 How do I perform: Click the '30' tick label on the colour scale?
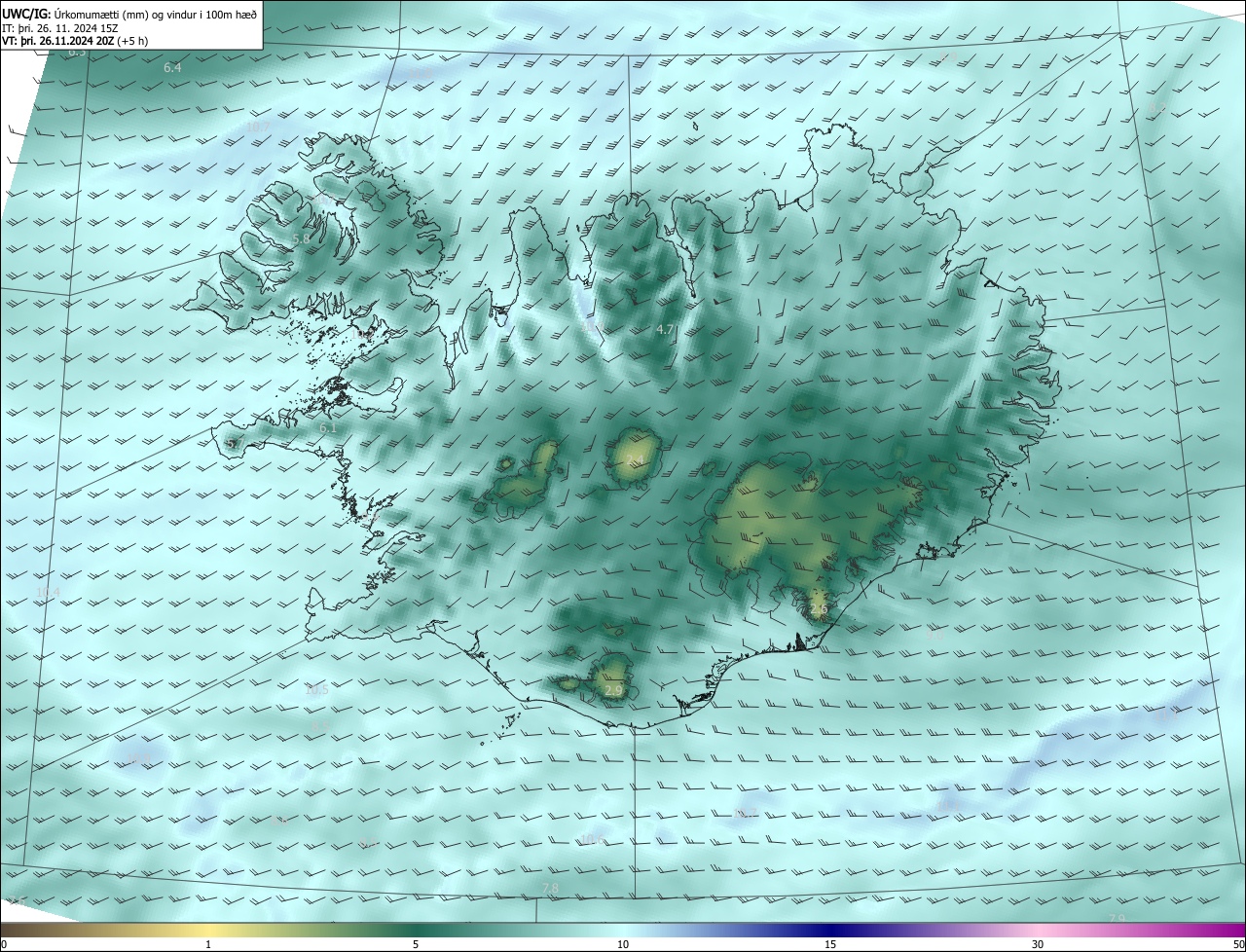click(1038, 944)
